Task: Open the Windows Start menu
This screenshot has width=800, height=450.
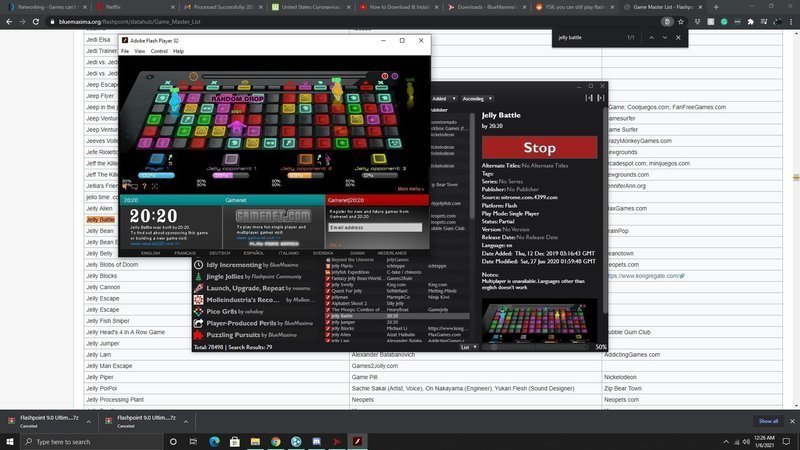Action: [x=10, y=441]
